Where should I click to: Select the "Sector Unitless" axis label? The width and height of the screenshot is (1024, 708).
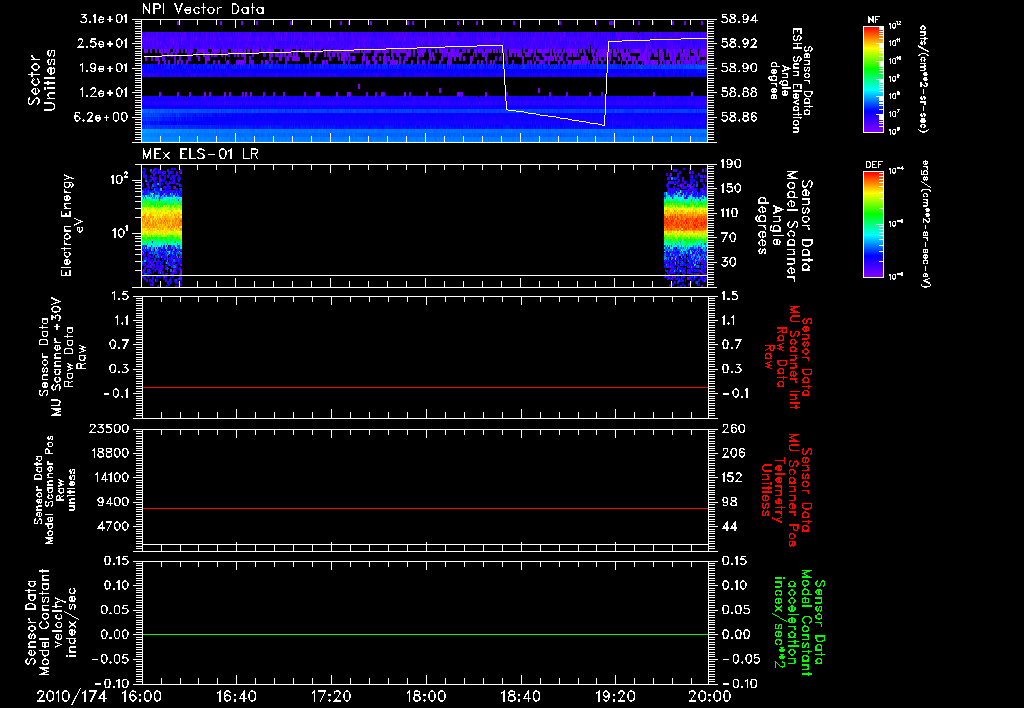tap(42, 80)
